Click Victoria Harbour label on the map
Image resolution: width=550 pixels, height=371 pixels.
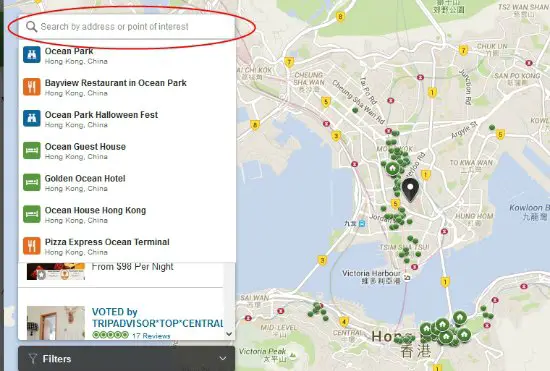coord(371,277)
